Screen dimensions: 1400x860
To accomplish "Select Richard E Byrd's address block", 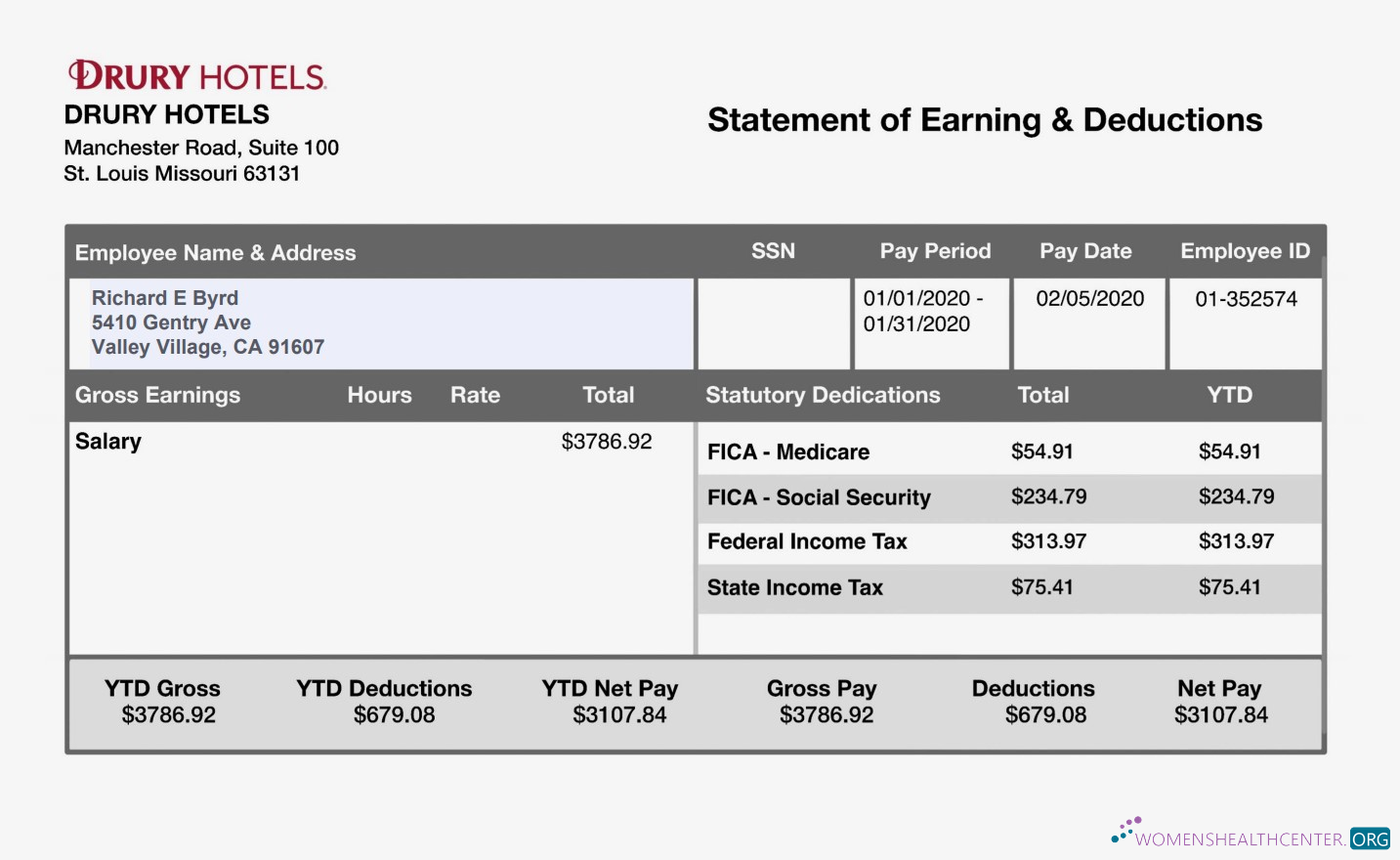I will pyautogui.click(x=207, y=322).
